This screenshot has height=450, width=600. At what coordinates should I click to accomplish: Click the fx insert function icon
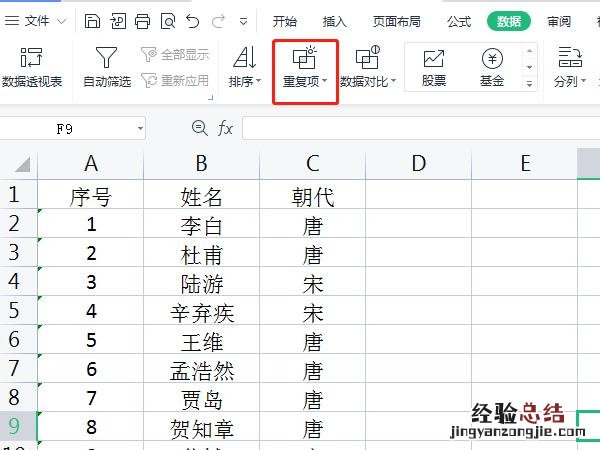[225, 128]
